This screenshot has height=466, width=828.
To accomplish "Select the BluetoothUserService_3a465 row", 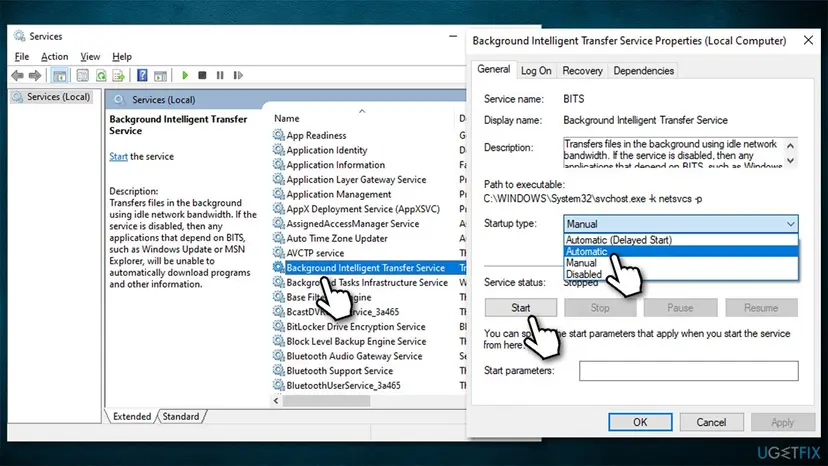I will point(343,386).
